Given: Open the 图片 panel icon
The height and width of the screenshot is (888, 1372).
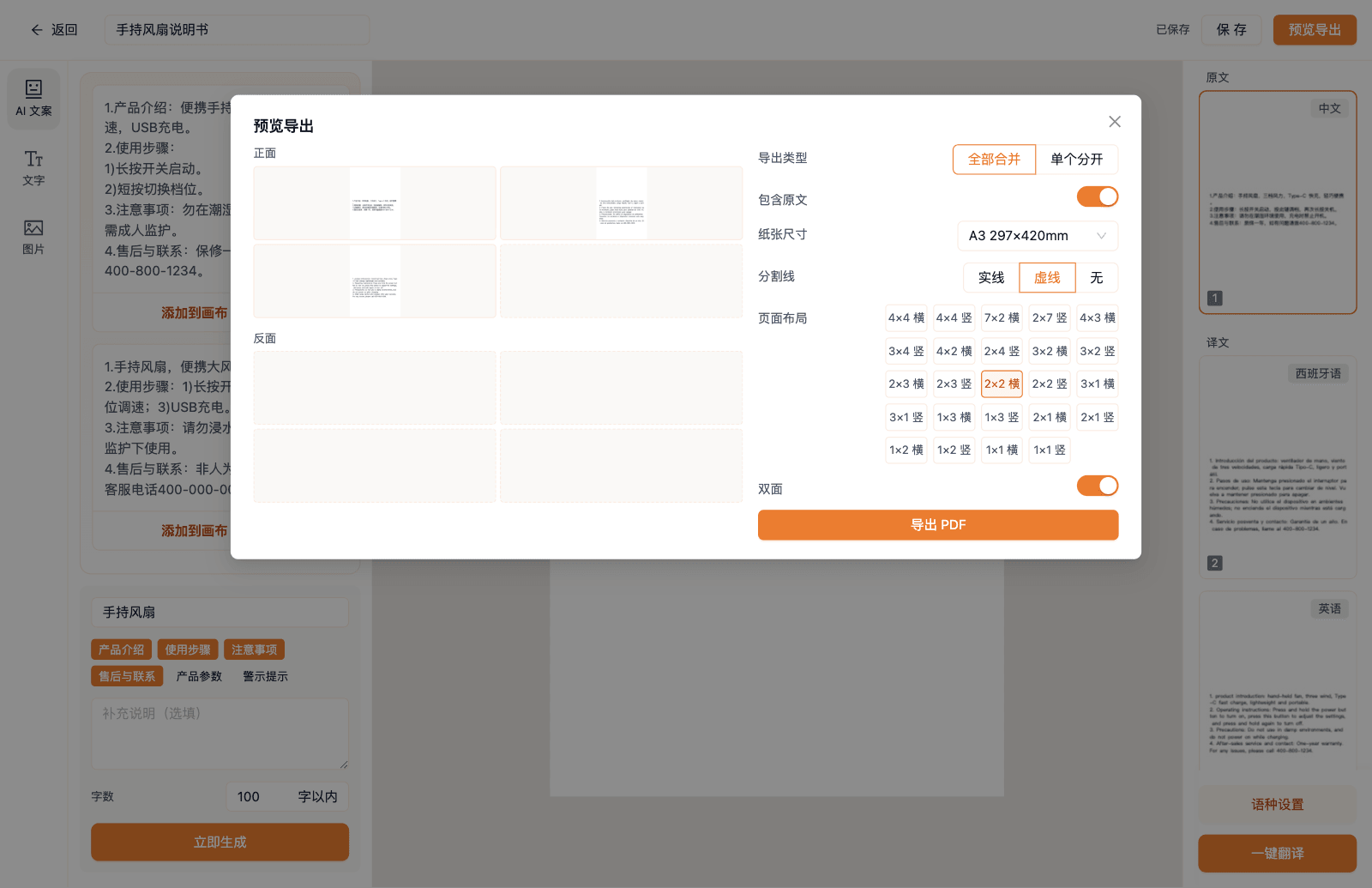Looking at the screenshot, I should [x=33, y=237].
